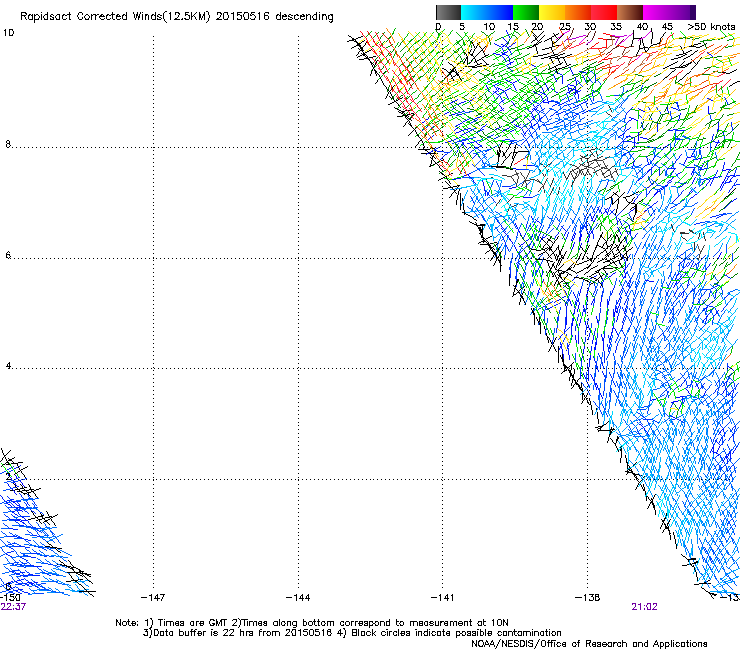Click the red 30-35 knots legend segment
The width and height of the screenshot is (740, 650).
pos(604,12)
